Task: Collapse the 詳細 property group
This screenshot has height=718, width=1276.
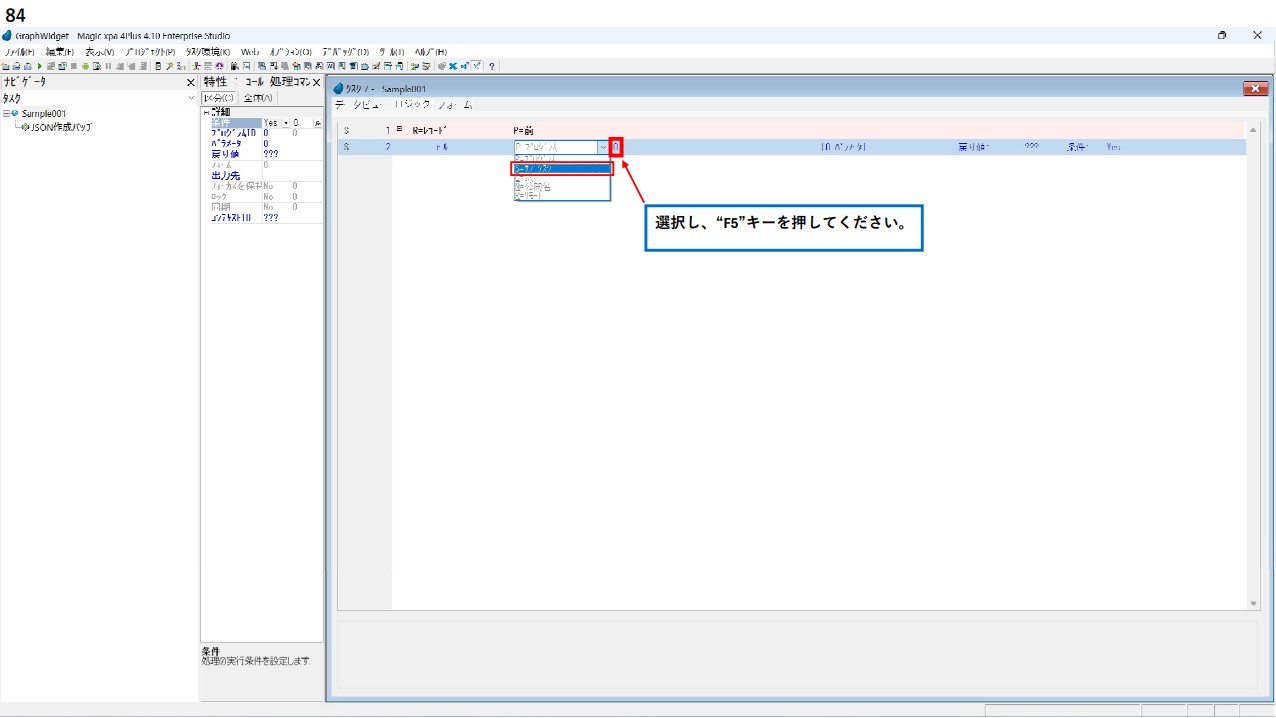Action: [x=206, y=112]
